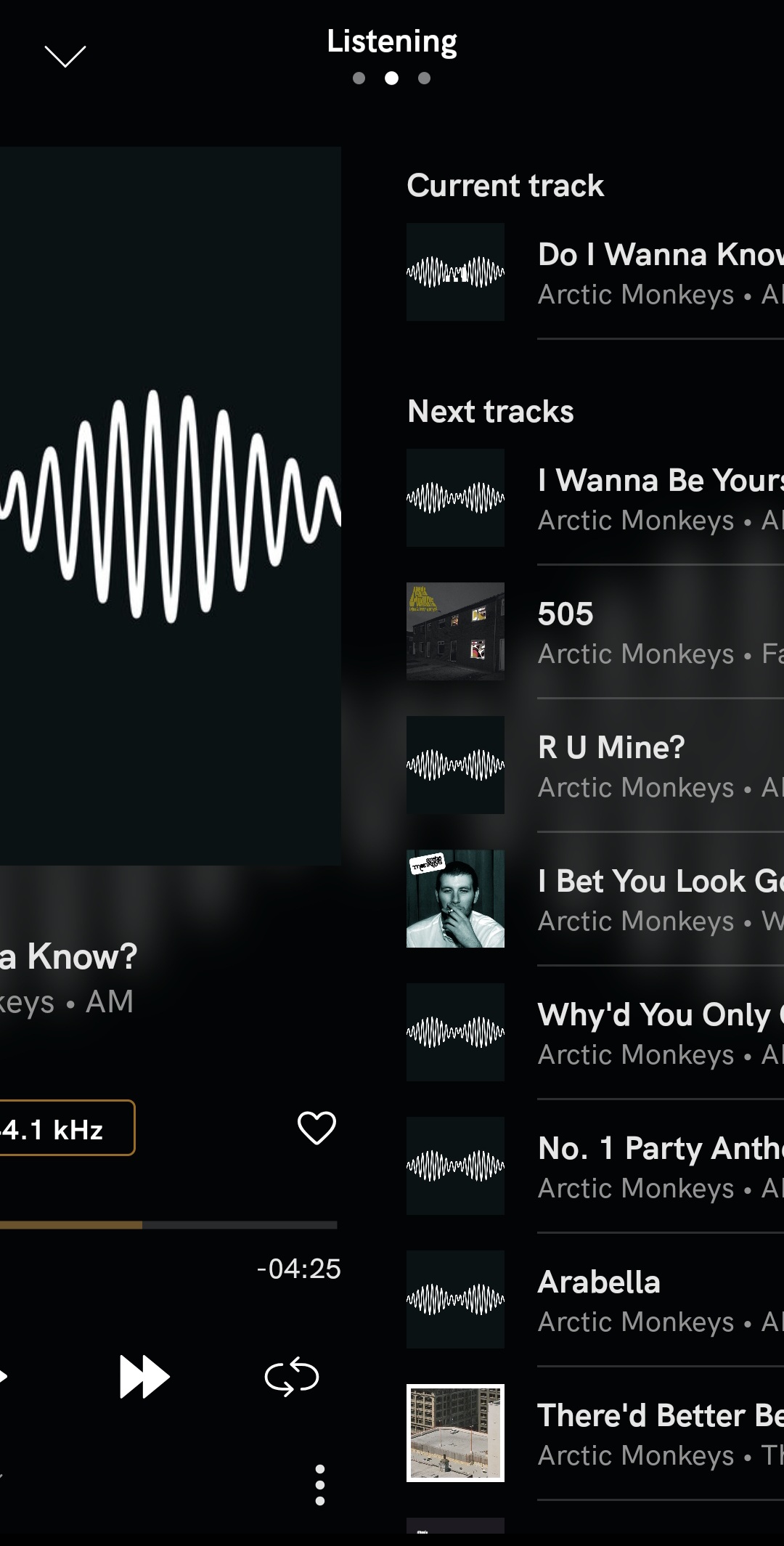Skip to next track with fast-forward icon
The height and width of the screenshot is (1546, 784).
[x=144, y=1376]
